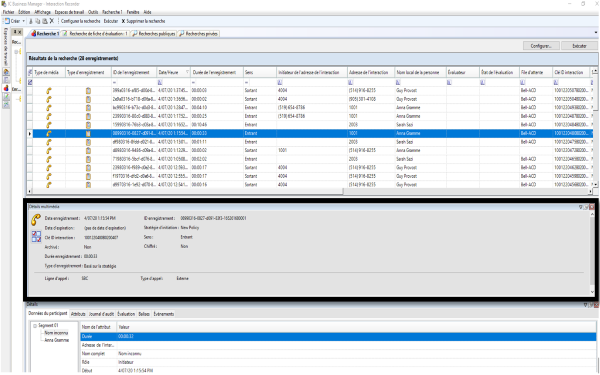The height and width of the screenshot is (375, 600).
Task: Toggle the grid header select-all checkbox
Action: [x=30, y=72]
